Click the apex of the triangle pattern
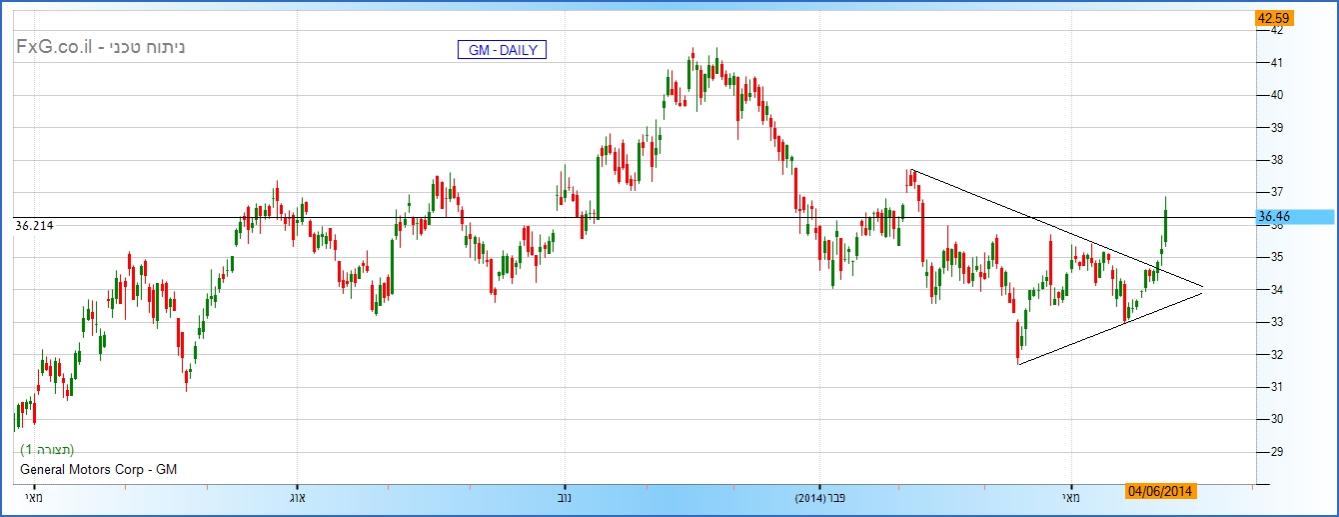Viewport: 1339px width, 517px height. pyautogui.click(x=1203, y=289)
